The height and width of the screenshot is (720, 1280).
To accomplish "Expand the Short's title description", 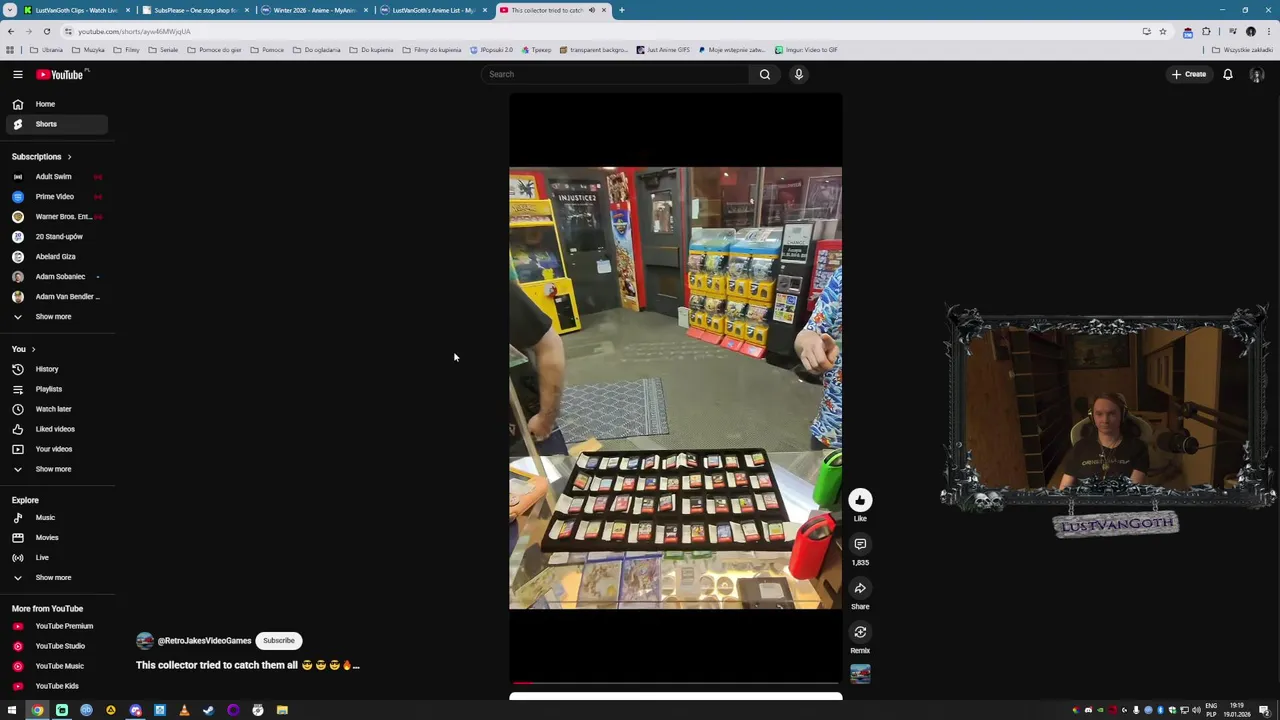I will [247, 665].
